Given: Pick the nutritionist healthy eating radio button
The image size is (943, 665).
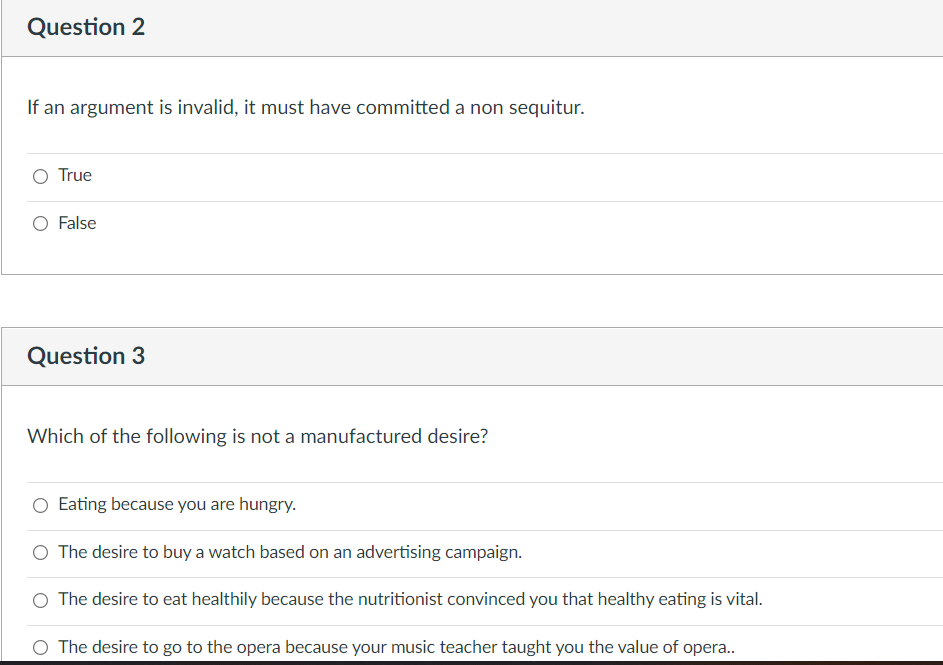Looking at the screenshot, I should click(x=40, y=600).
